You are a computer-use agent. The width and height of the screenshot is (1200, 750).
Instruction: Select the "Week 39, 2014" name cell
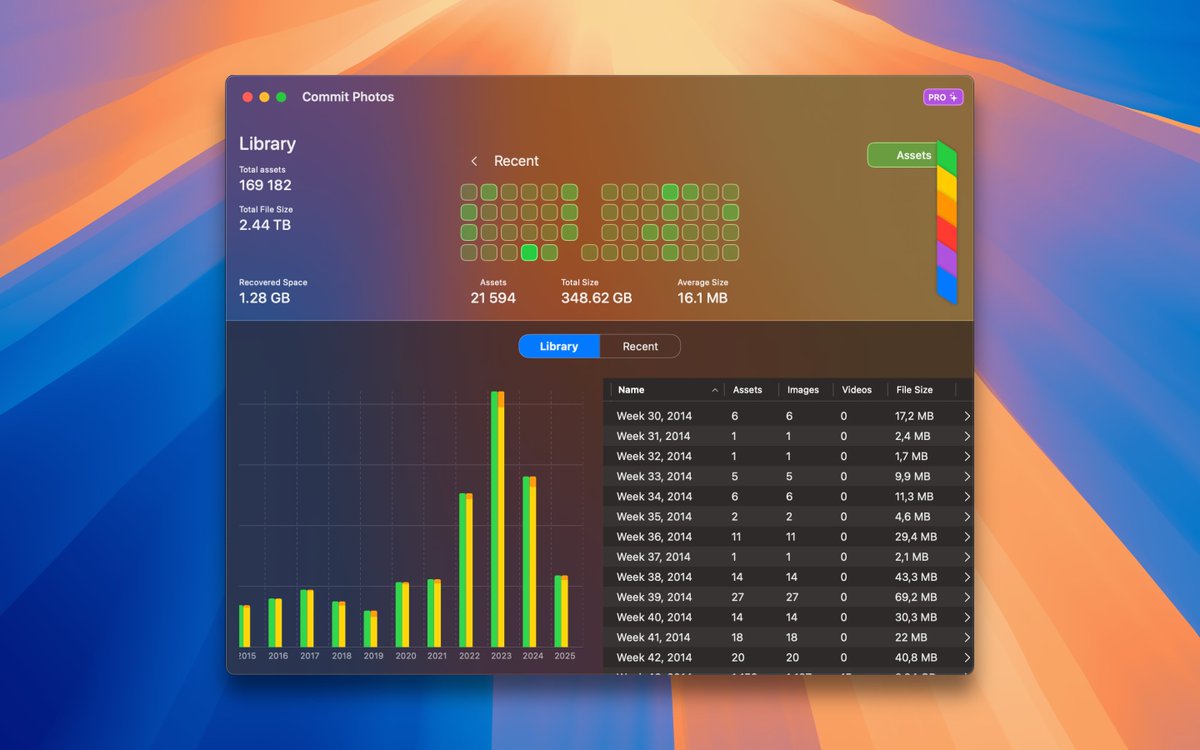(654, 597)
